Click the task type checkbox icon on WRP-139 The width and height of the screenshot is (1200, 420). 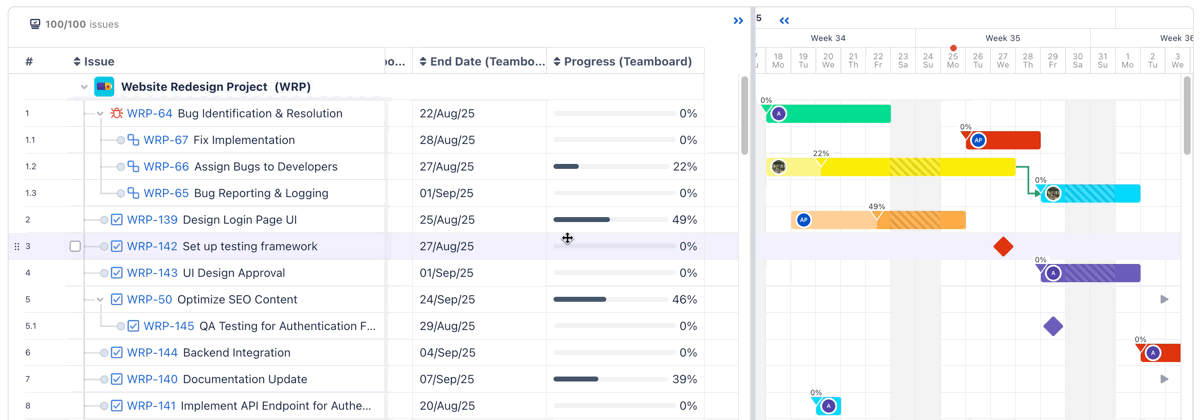(x=117, y=220)
